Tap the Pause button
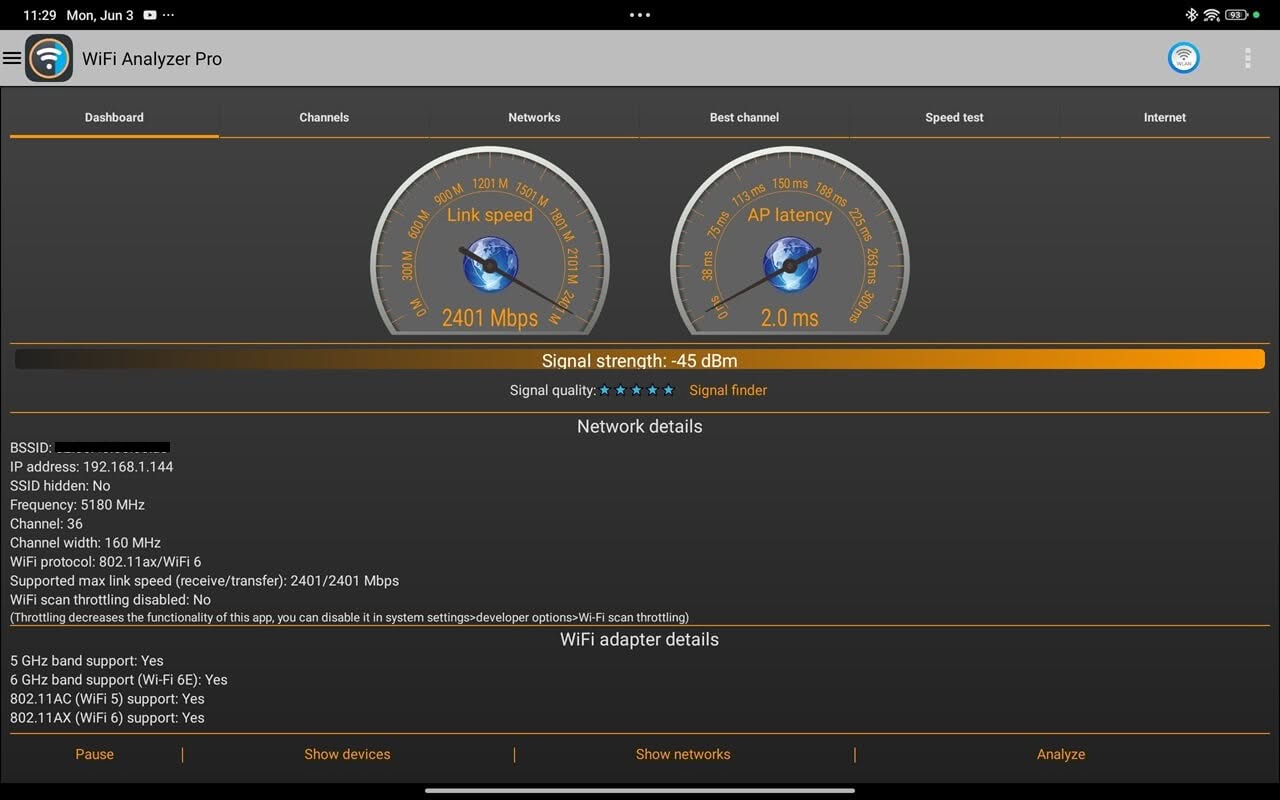Viewport: 1280px width, 800px height. point(94,754)
